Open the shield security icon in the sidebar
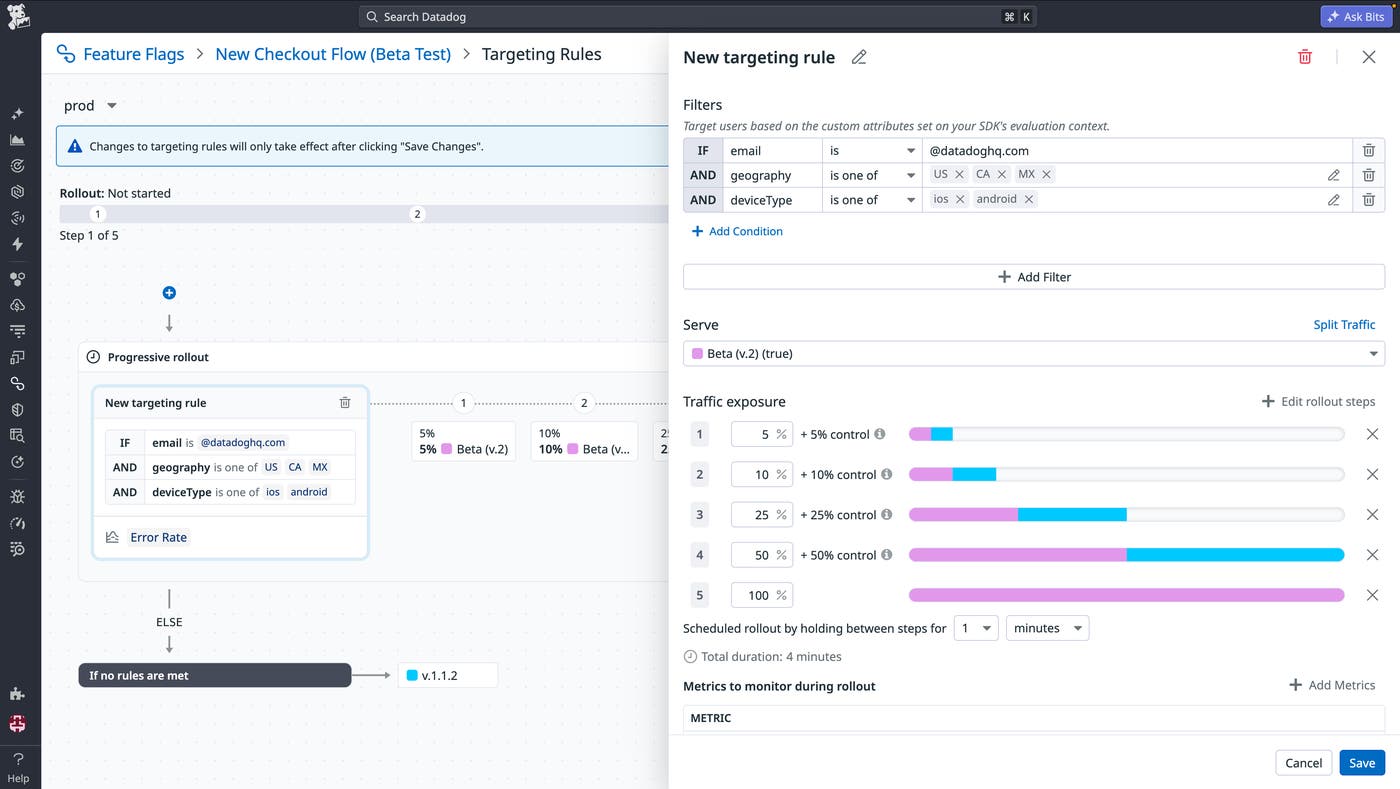This screenshot has width=1400, height=789. click(17, 409)
